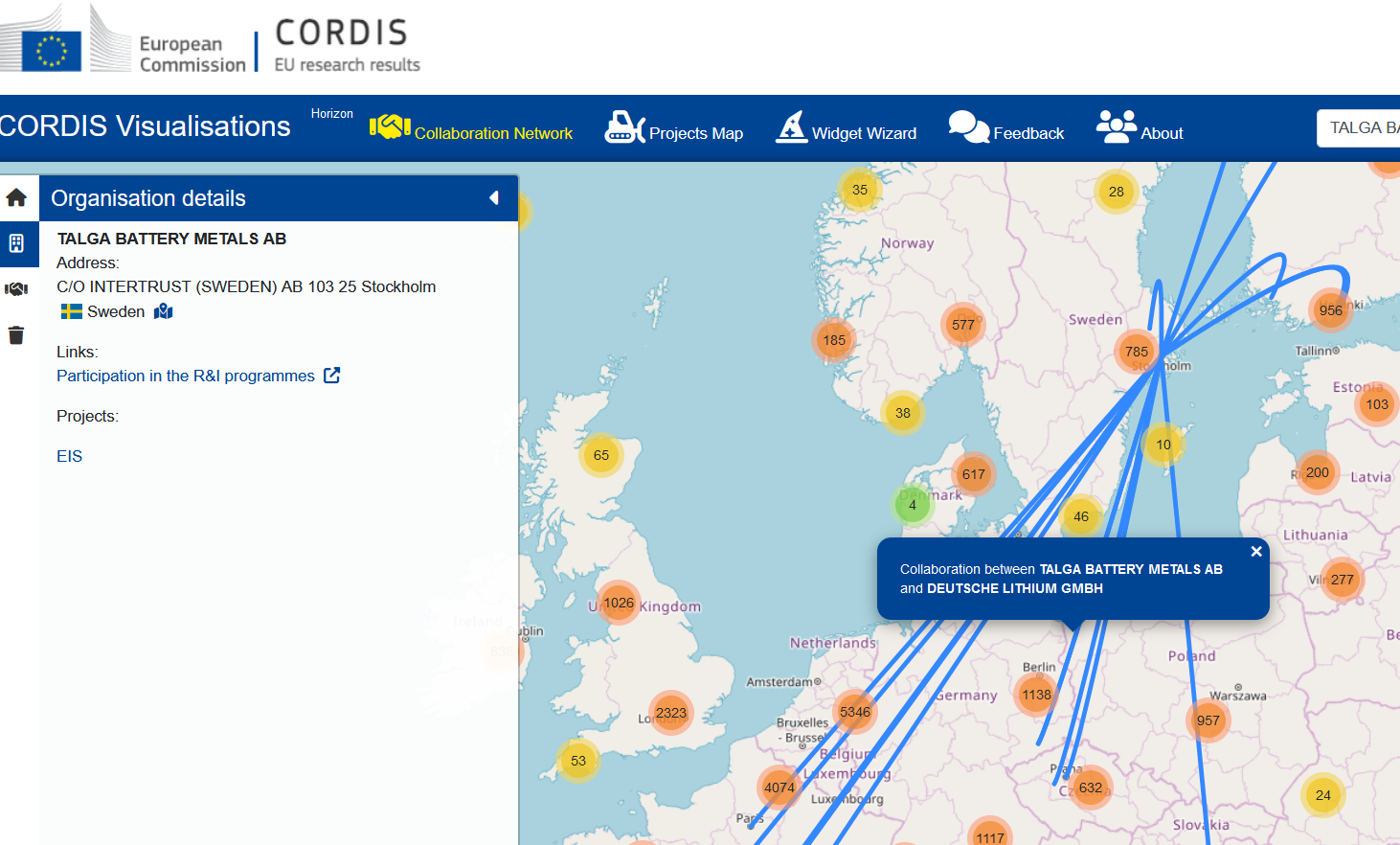Open Participation in the R&I programmes link
The width and height of the screenshot is (1400, 845).
pyautogui.click(x=186, y=376)
